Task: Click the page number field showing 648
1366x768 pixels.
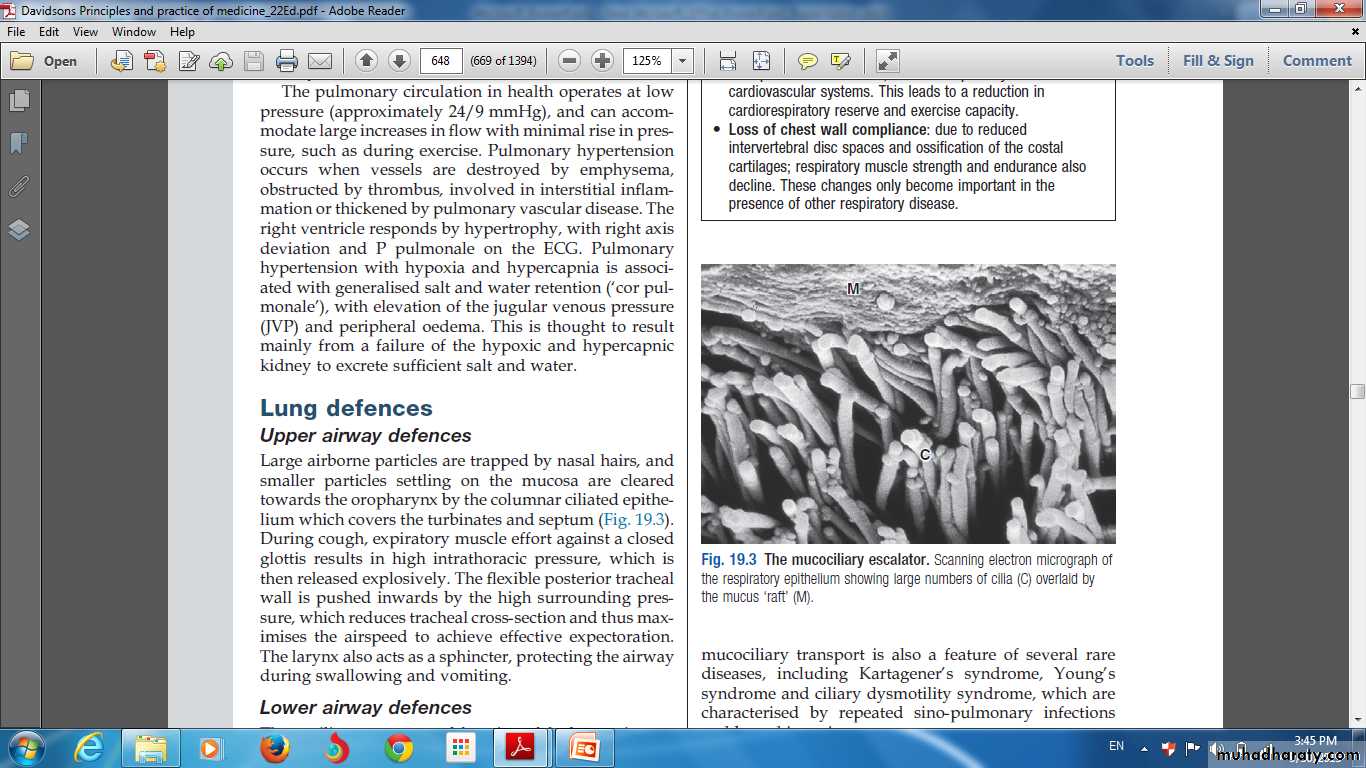Action: pyautogui.click(x=441, y=61)
